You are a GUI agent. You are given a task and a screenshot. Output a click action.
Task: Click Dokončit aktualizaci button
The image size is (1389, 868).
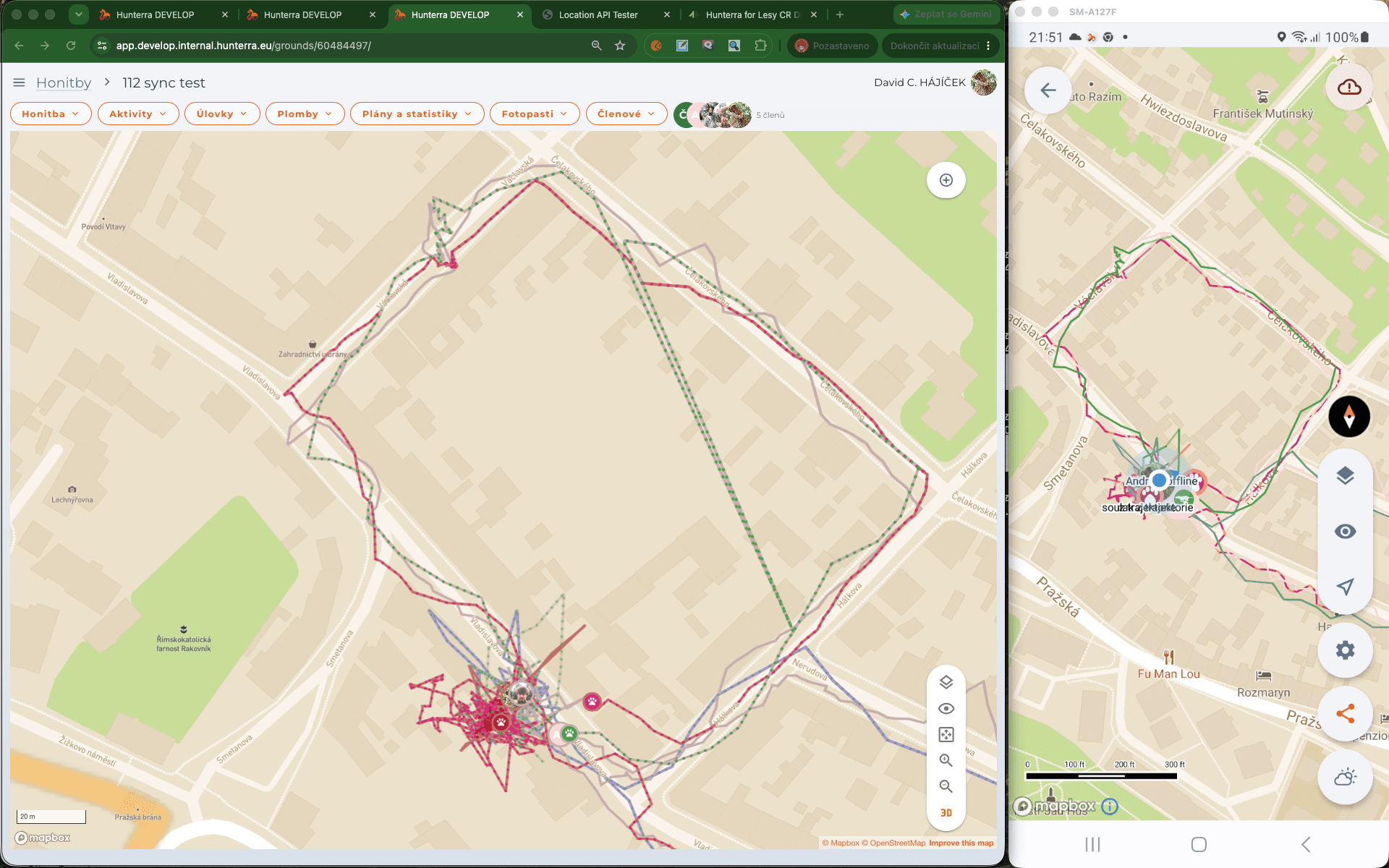click(x=940, y=46)
